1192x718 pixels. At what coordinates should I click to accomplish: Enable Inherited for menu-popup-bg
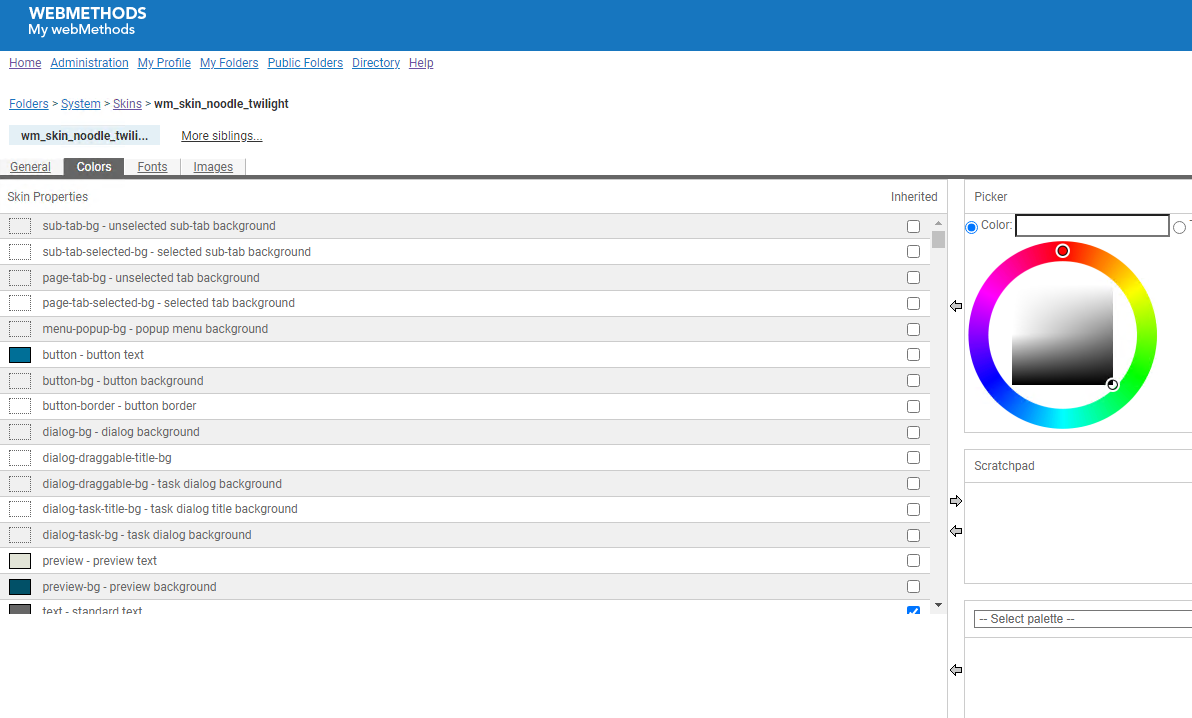pos(913,329)
